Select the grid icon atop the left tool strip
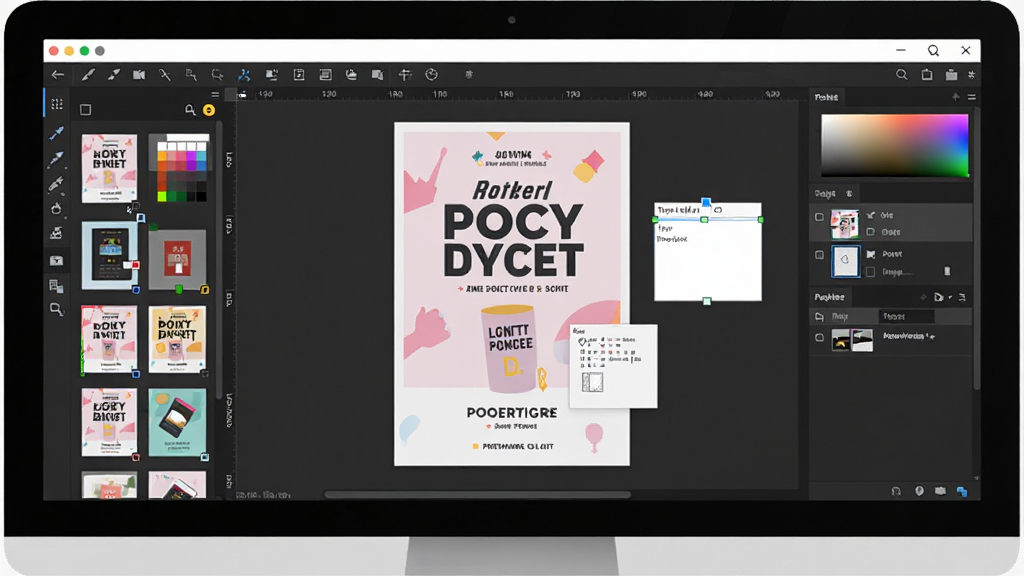Screen dimensions: 1024x576 pos(57,104)
